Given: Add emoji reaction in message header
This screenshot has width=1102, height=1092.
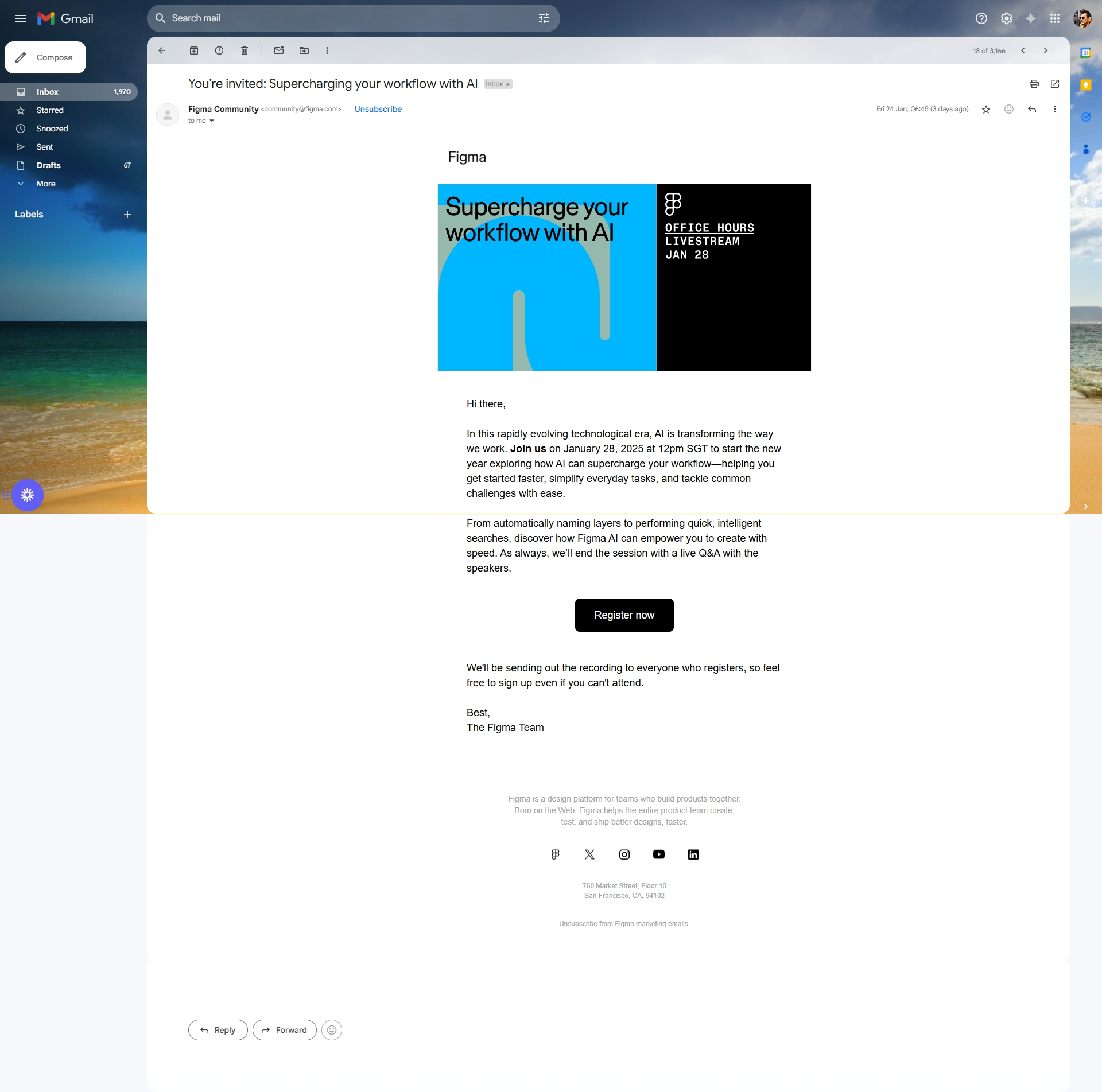Looking at the screenshot, I should coord(1009,109).
